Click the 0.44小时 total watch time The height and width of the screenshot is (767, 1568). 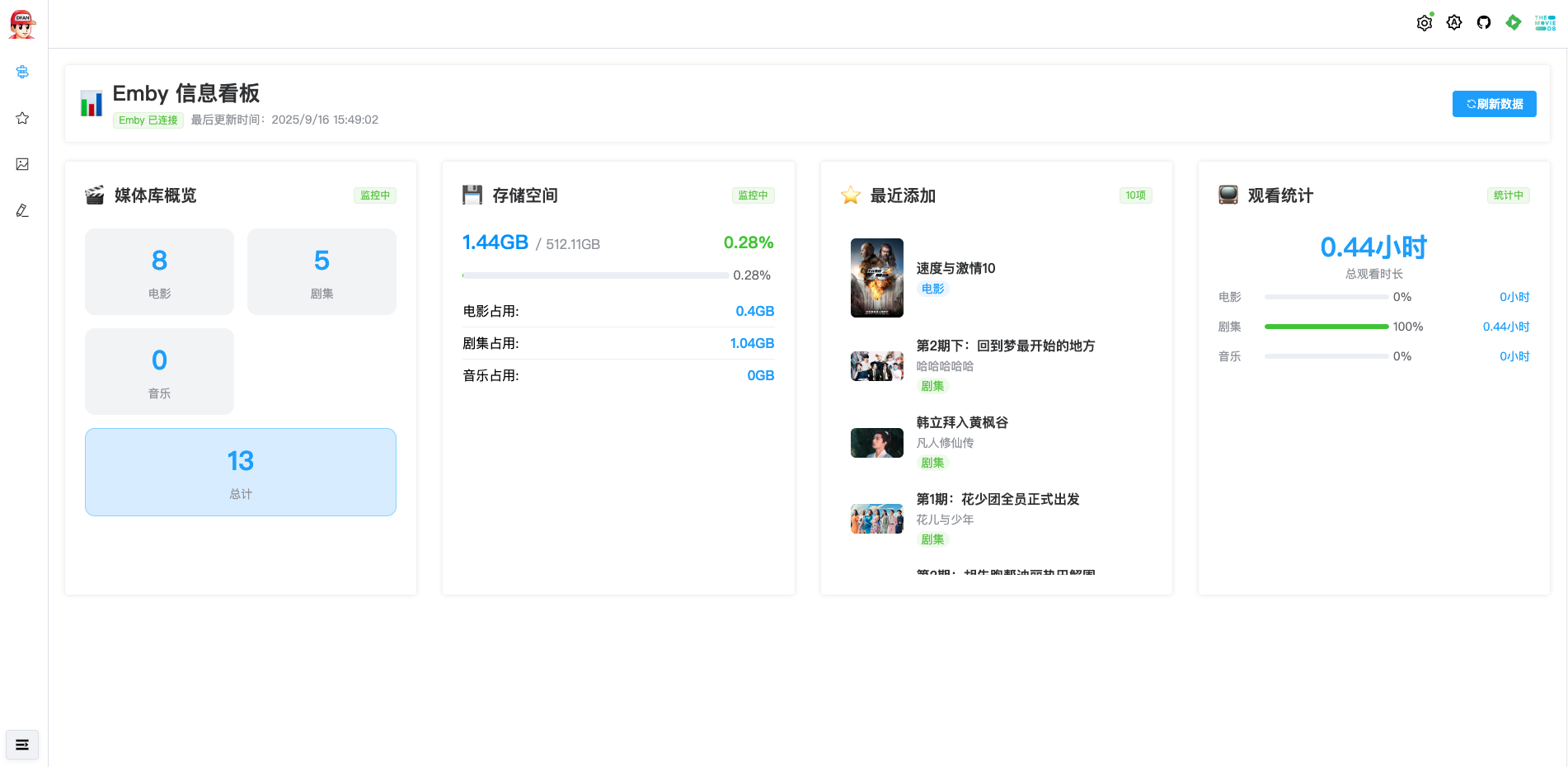tap(1374, 247)
